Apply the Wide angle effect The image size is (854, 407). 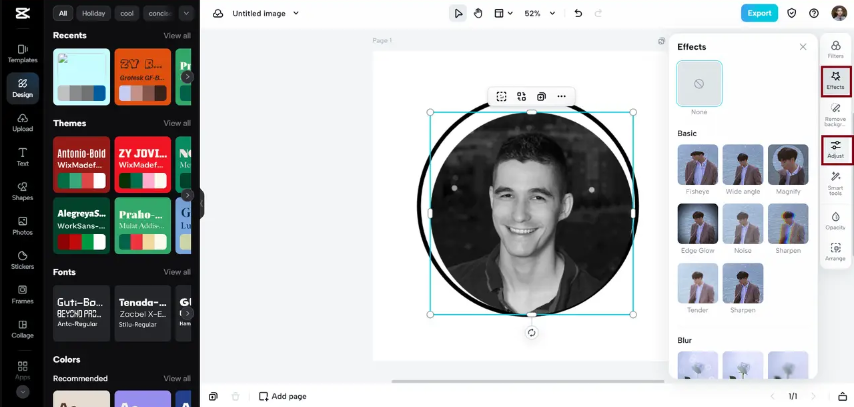click(742, 165)
